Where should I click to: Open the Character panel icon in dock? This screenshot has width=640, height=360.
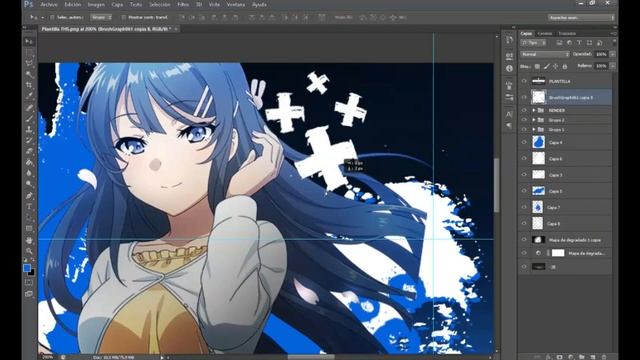(509, 114)
